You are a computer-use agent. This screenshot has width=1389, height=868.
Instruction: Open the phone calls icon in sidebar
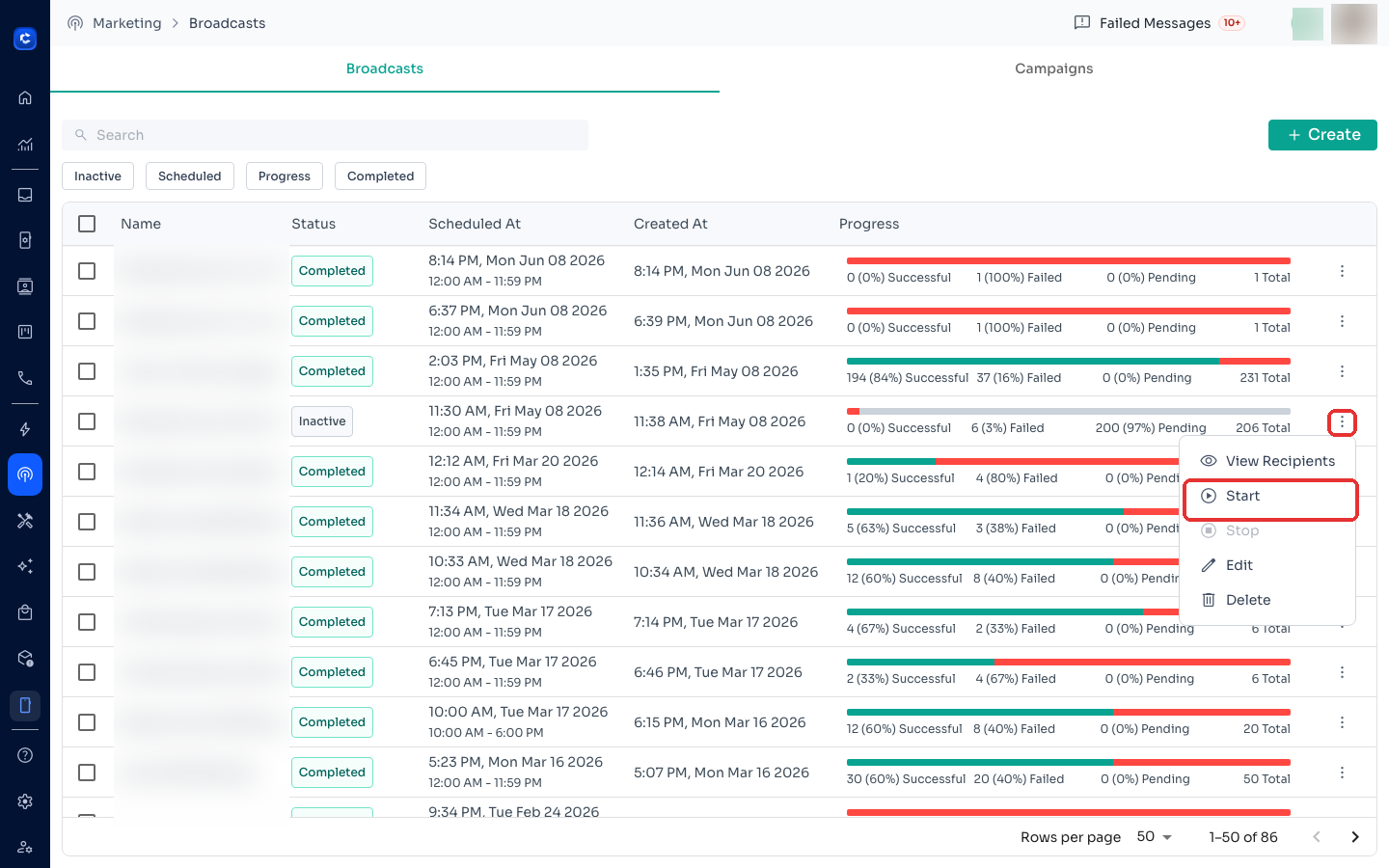tap(25, 378)
